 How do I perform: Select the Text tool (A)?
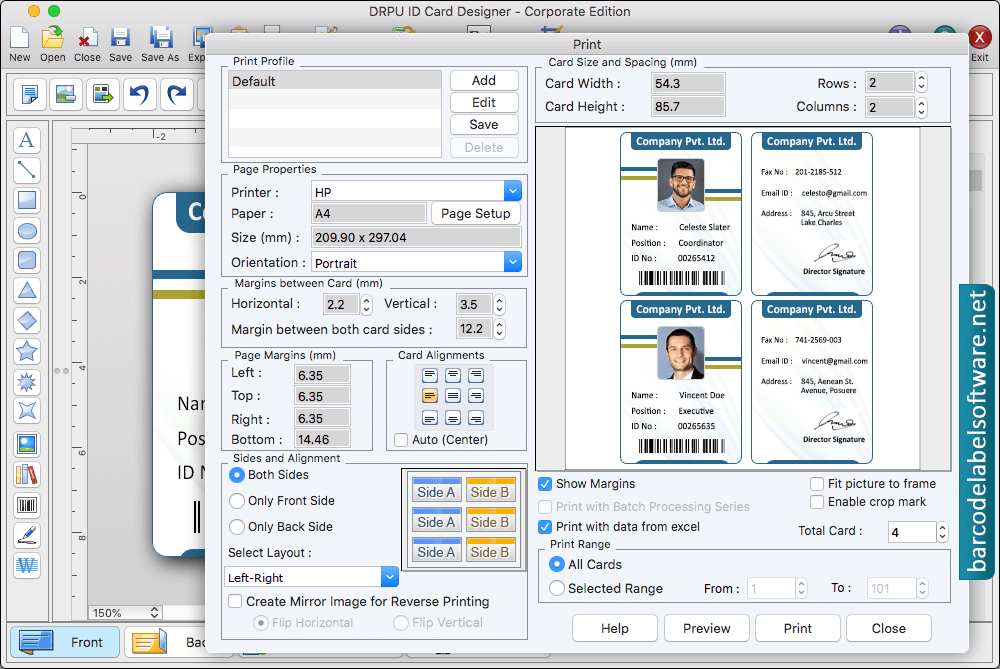[27, 140]
